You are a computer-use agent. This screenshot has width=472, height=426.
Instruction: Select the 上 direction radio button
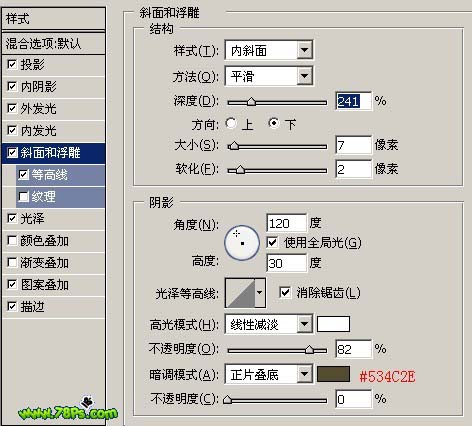(231, 123)
